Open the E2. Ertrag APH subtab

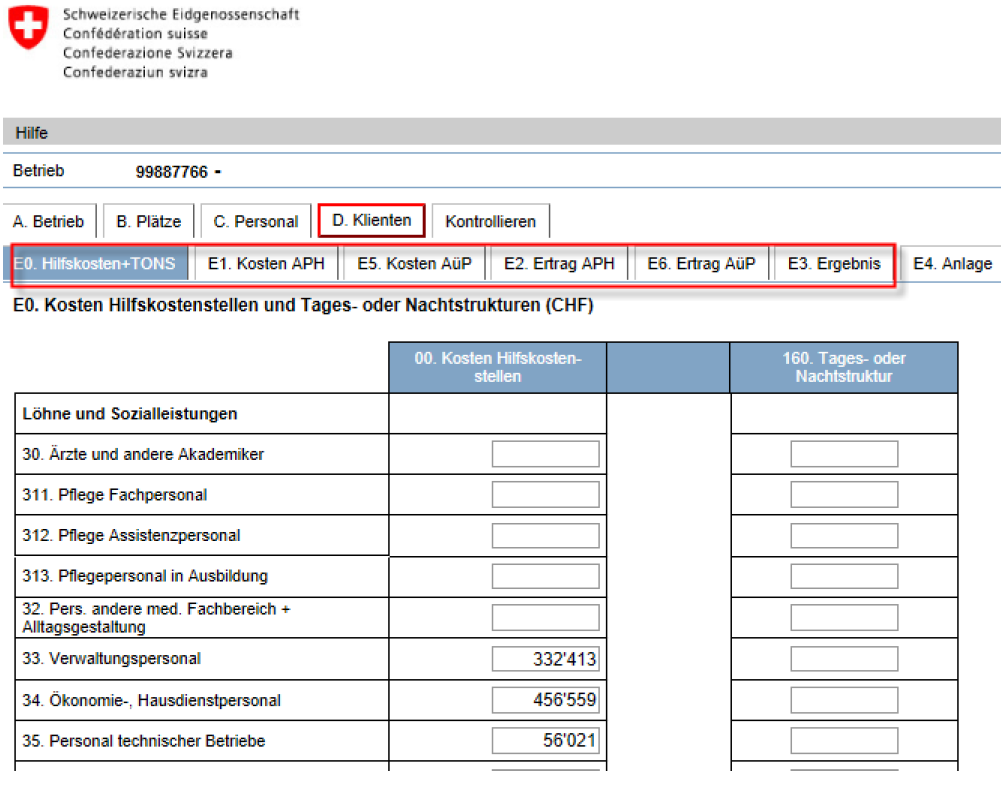(559, 264)
